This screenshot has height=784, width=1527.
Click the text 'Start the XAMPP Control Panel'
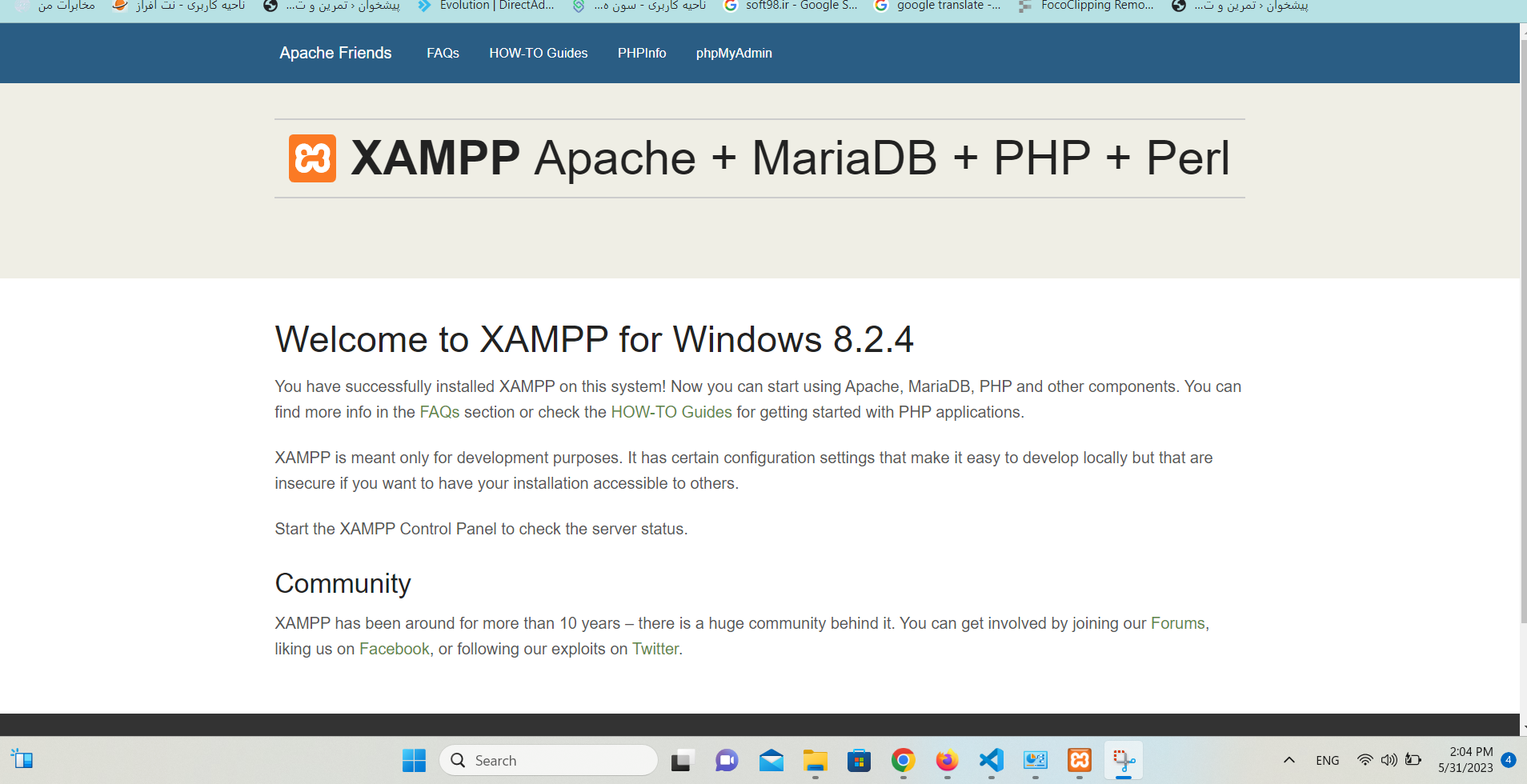(386, 529)
